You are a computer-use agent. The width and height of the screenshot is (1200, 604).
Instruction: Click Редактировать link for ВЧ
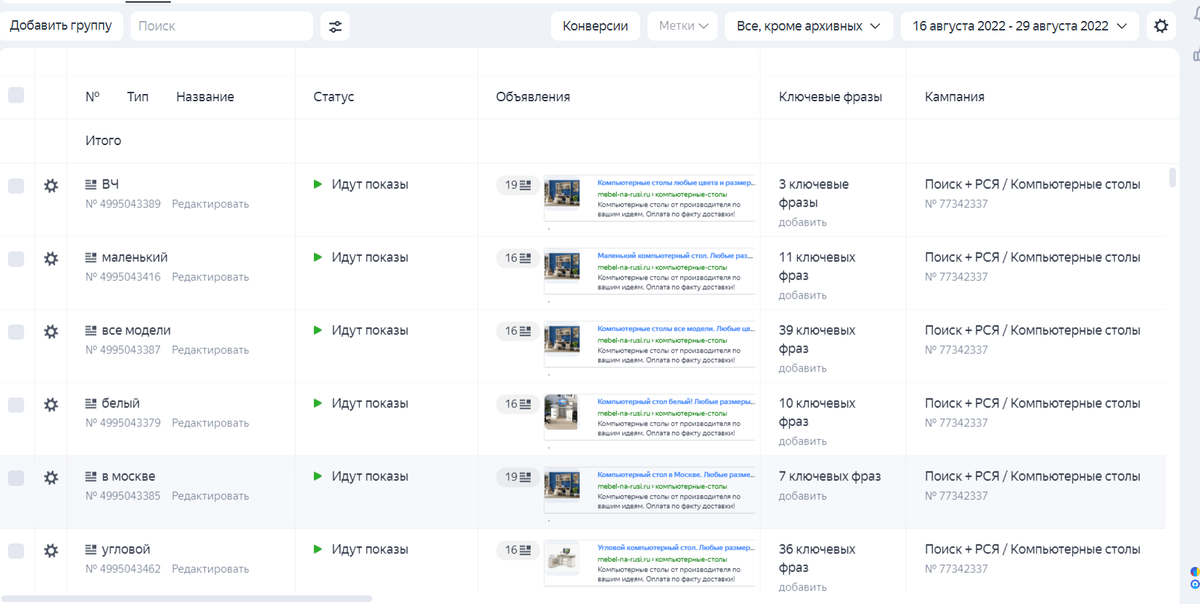[210, 204]
